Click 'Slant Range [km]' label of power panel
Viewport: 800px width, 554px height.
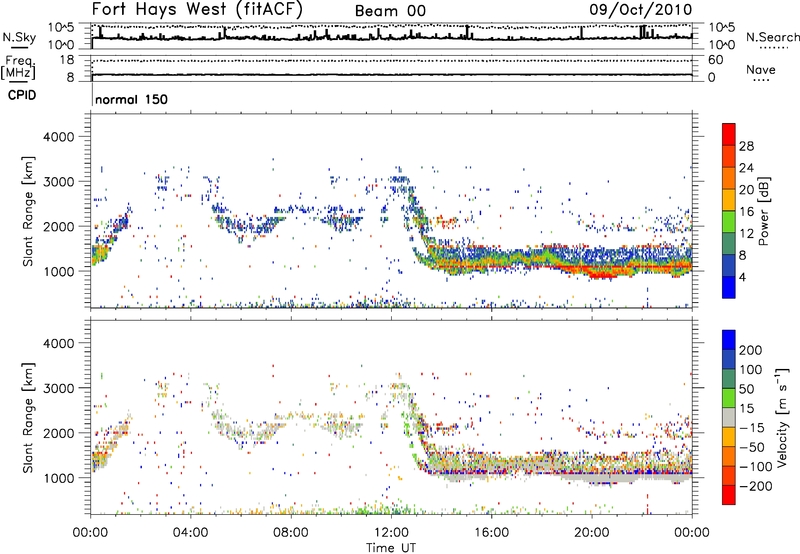click(28, 211)
